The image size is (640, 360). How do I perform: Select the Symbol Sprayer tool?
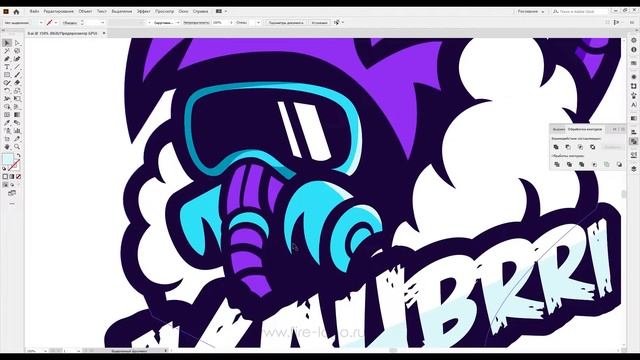click(7, 131)
